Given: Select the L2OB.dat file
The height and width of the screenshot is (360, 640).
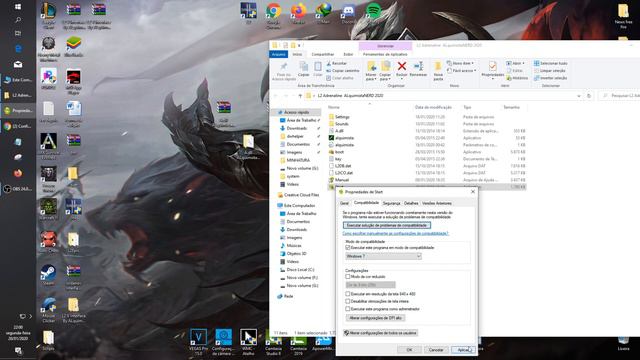Looking at the screenshot, I should click(x=343, y=166).
